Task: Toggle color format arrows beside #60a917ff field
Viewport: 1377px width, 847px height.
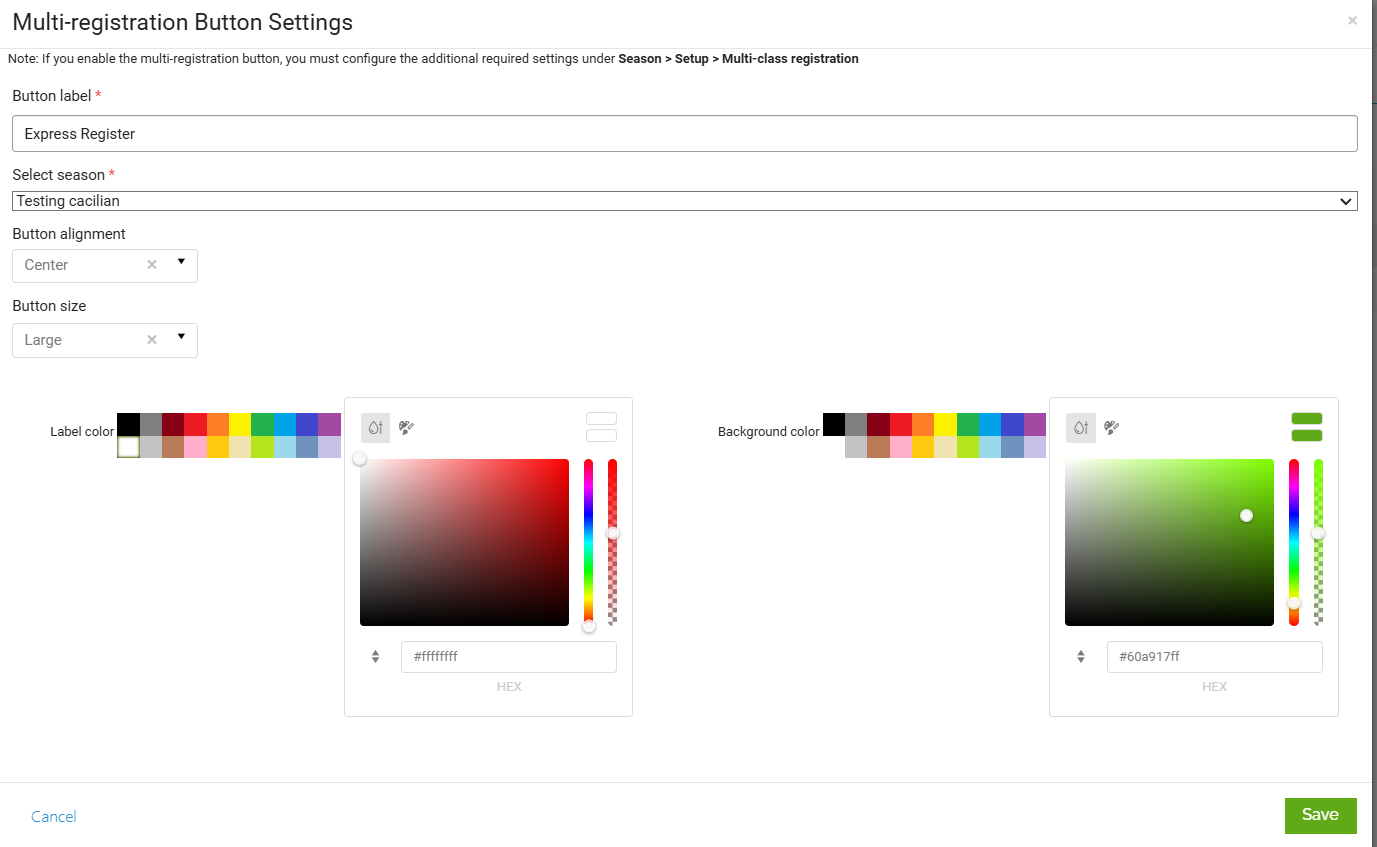Action: click(x=1081, y=657)
